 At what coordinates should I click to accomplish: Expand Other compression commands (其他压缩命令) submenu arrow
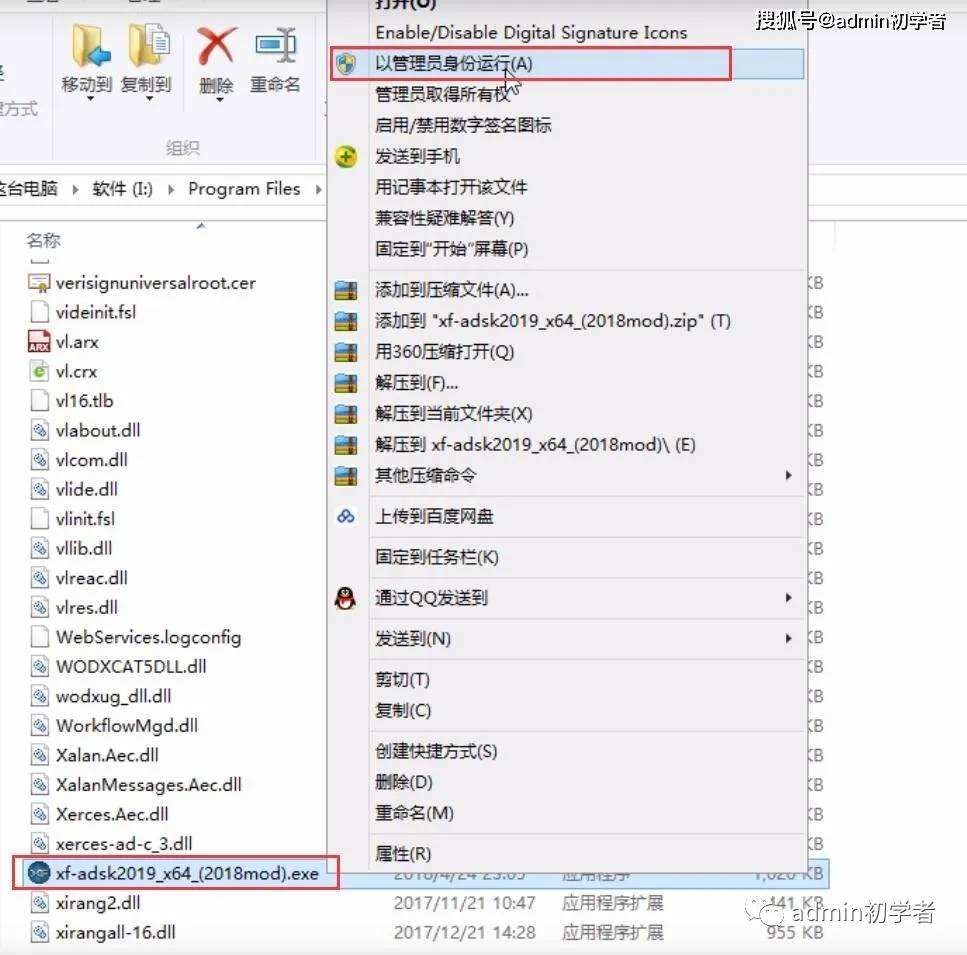tap(788, 475)
